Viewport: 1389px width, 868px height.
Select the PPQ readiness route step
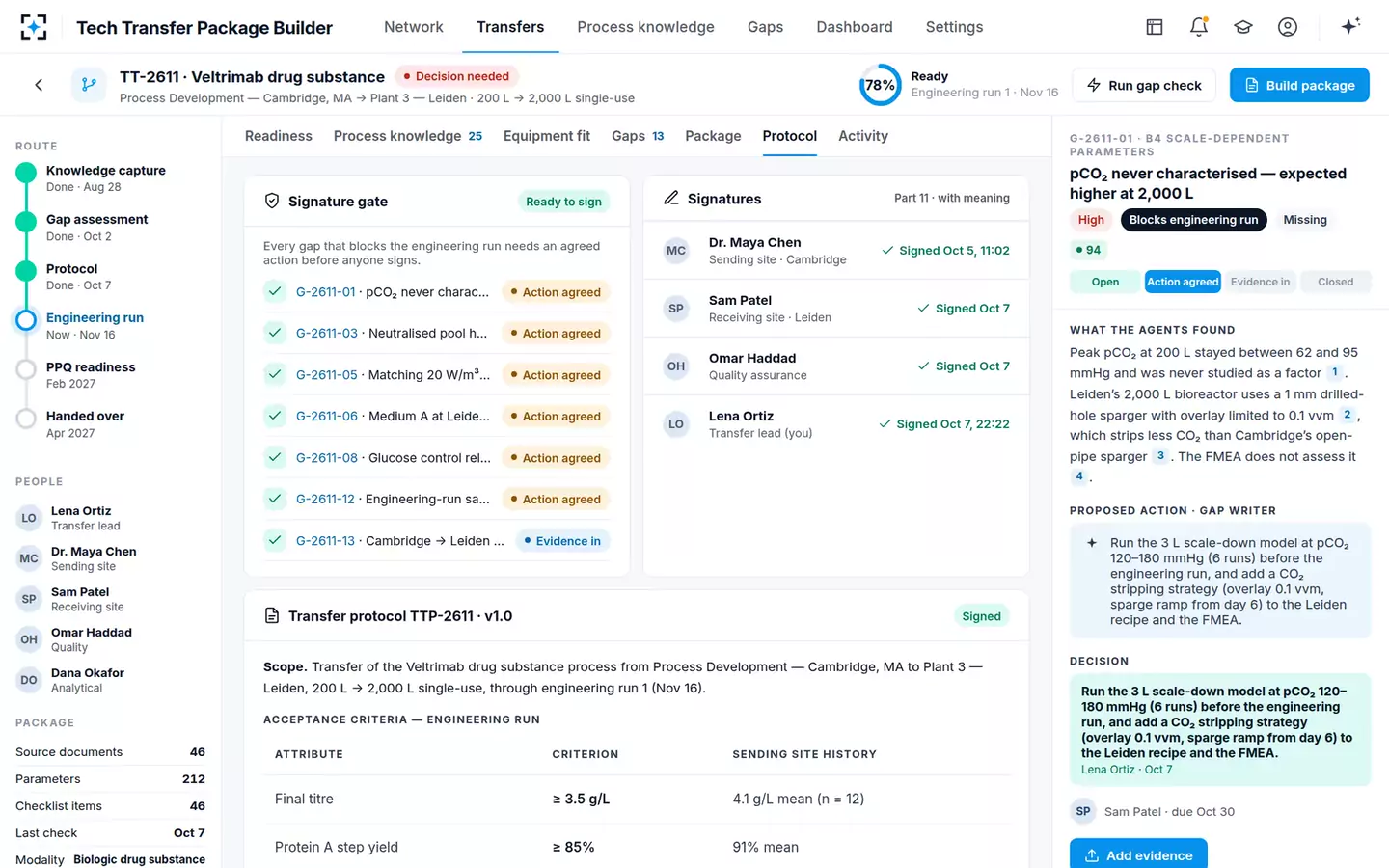pos(91,374)
